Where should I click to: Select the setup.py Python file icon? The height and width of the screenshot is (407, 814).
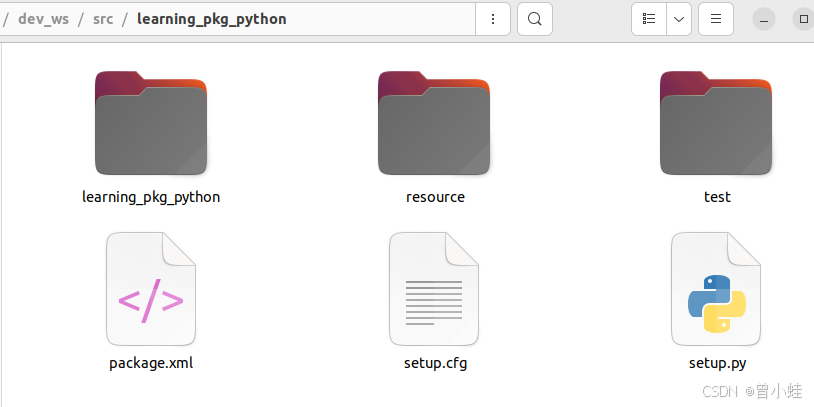tap(716, 289)
